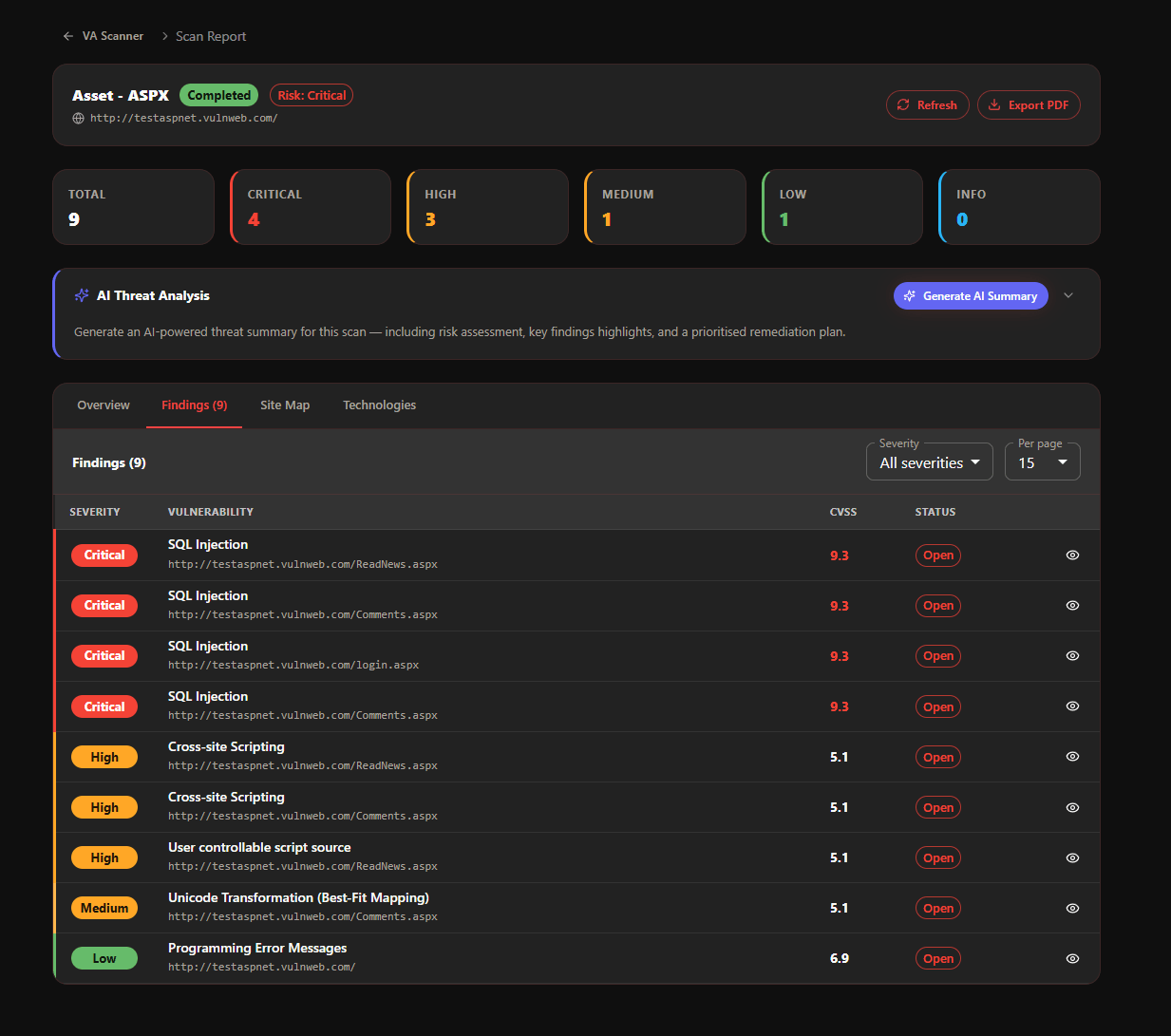The width and height of the screenshot is (1171, 1036).
Task: Click the Low count card
Action: (842, 207)
